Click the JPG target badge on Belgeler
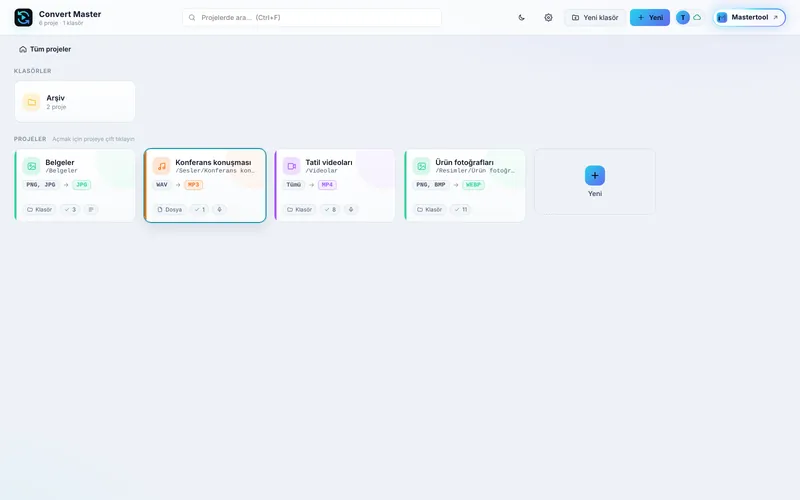The width and height of the screenshot is (800, 500). (82, 185)
